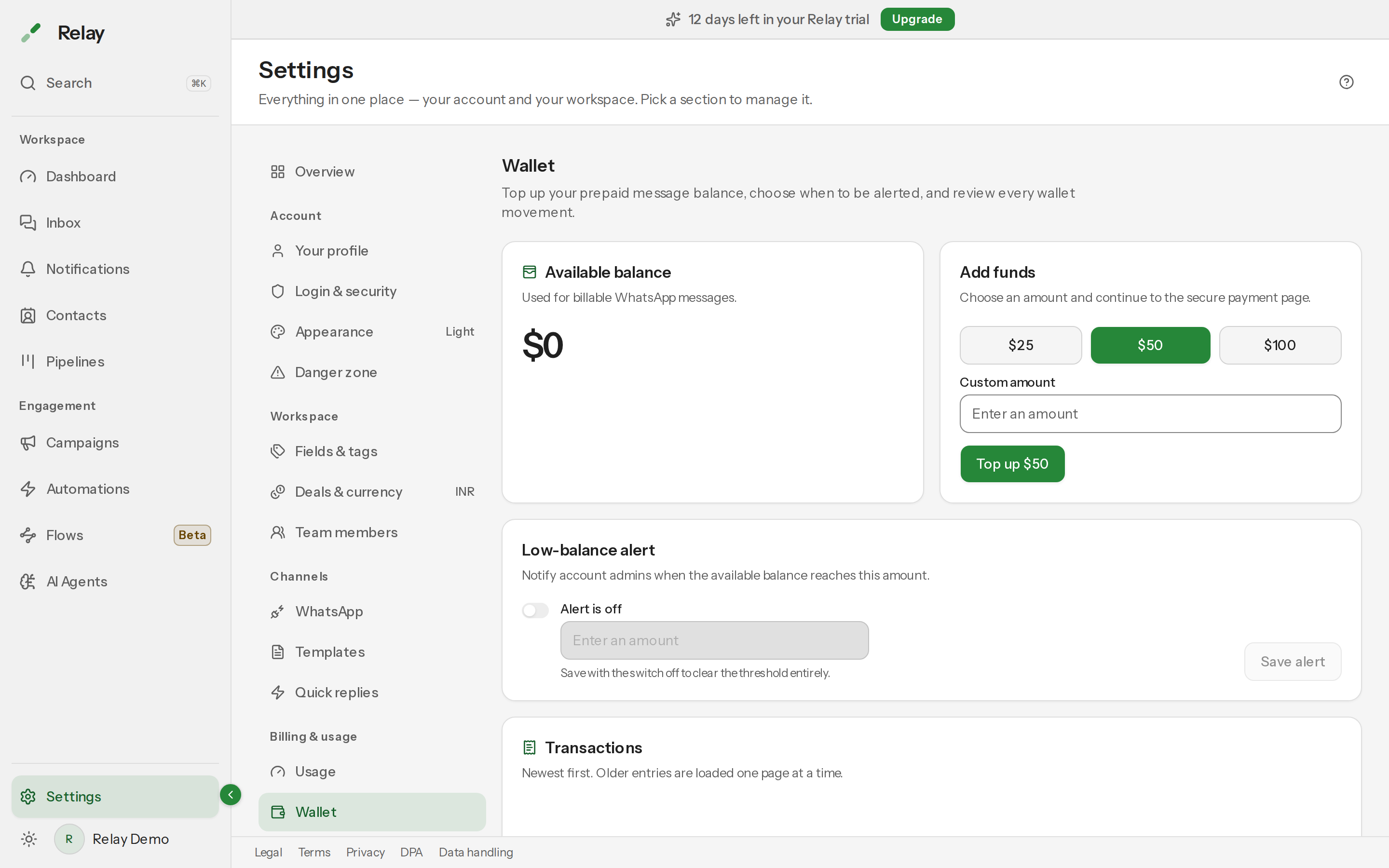Click the INR currency label
Image resolution: width=1389 pixels, height=868 pixels.
[464, 491]
